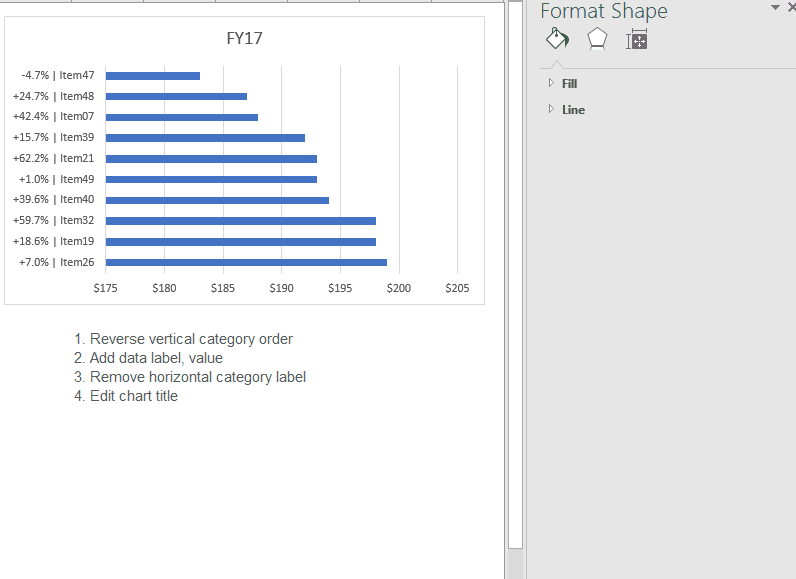The image size is (796, 579).
Task: Close the Format Shape pane
Action: coord(791,8)
